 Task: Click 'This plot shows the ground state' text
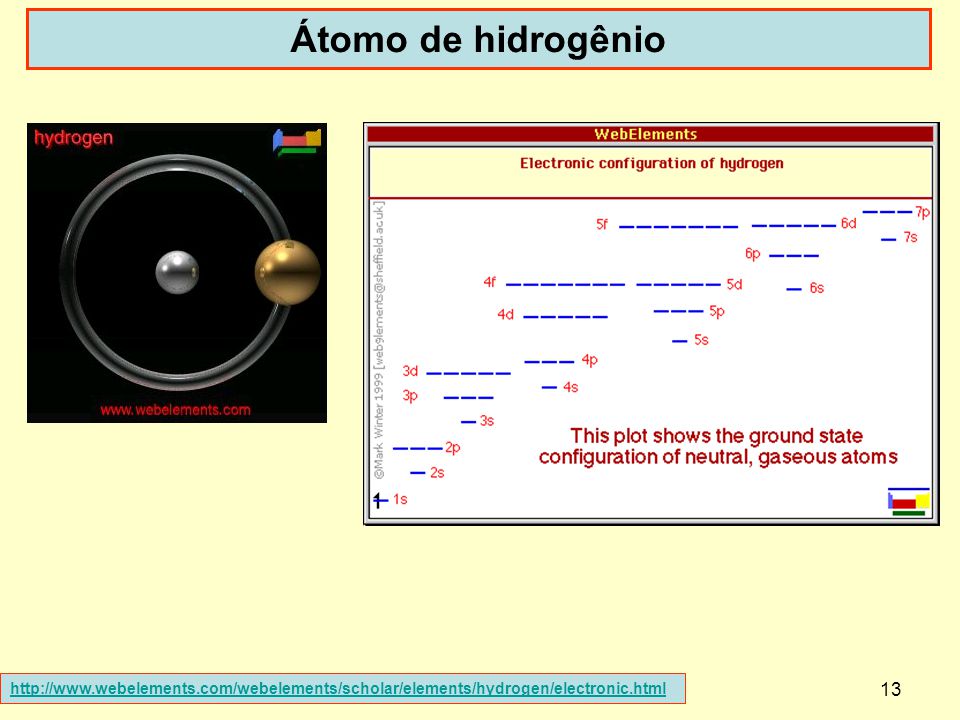[x=716, y=435]
